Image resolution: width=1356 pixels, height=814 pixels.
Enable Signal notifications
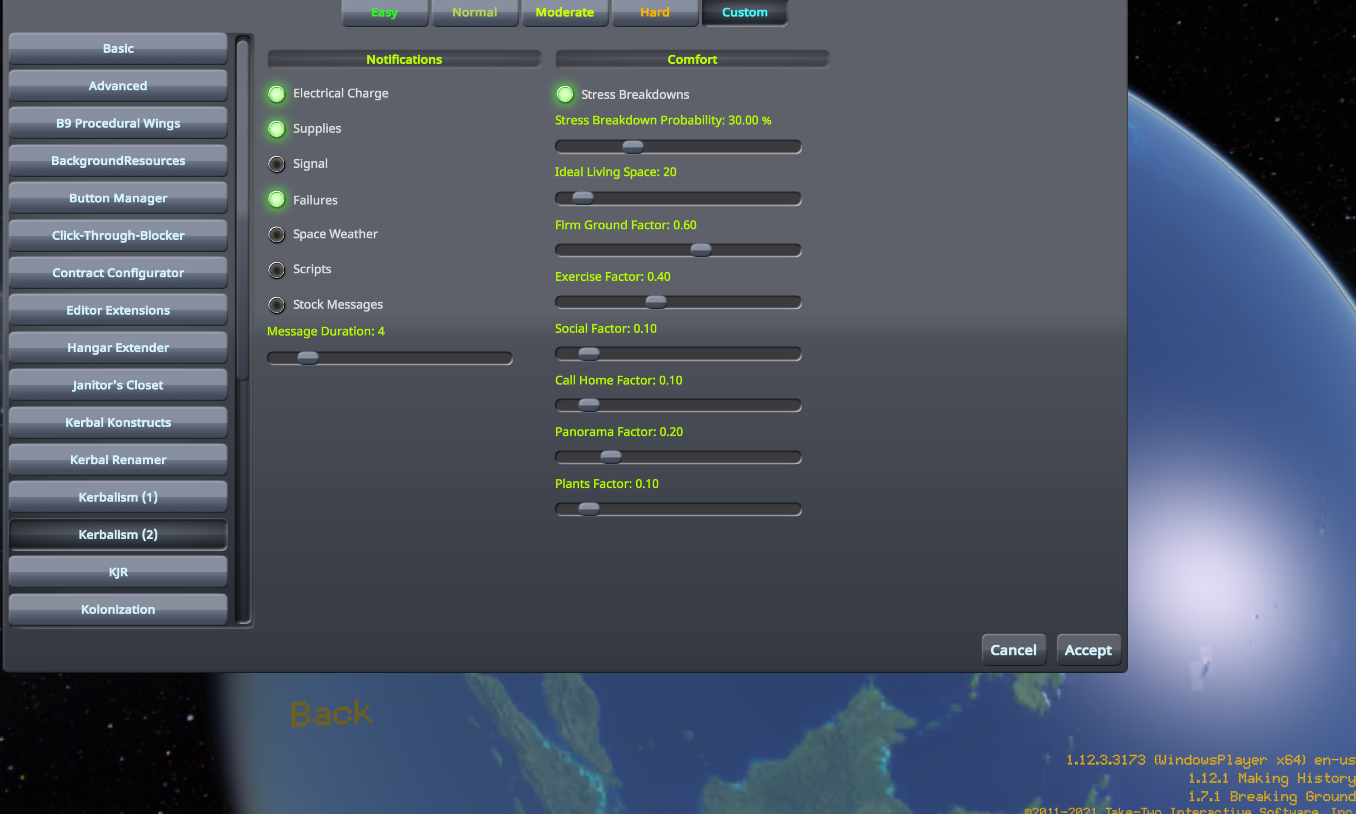click(x=277, y=164)
